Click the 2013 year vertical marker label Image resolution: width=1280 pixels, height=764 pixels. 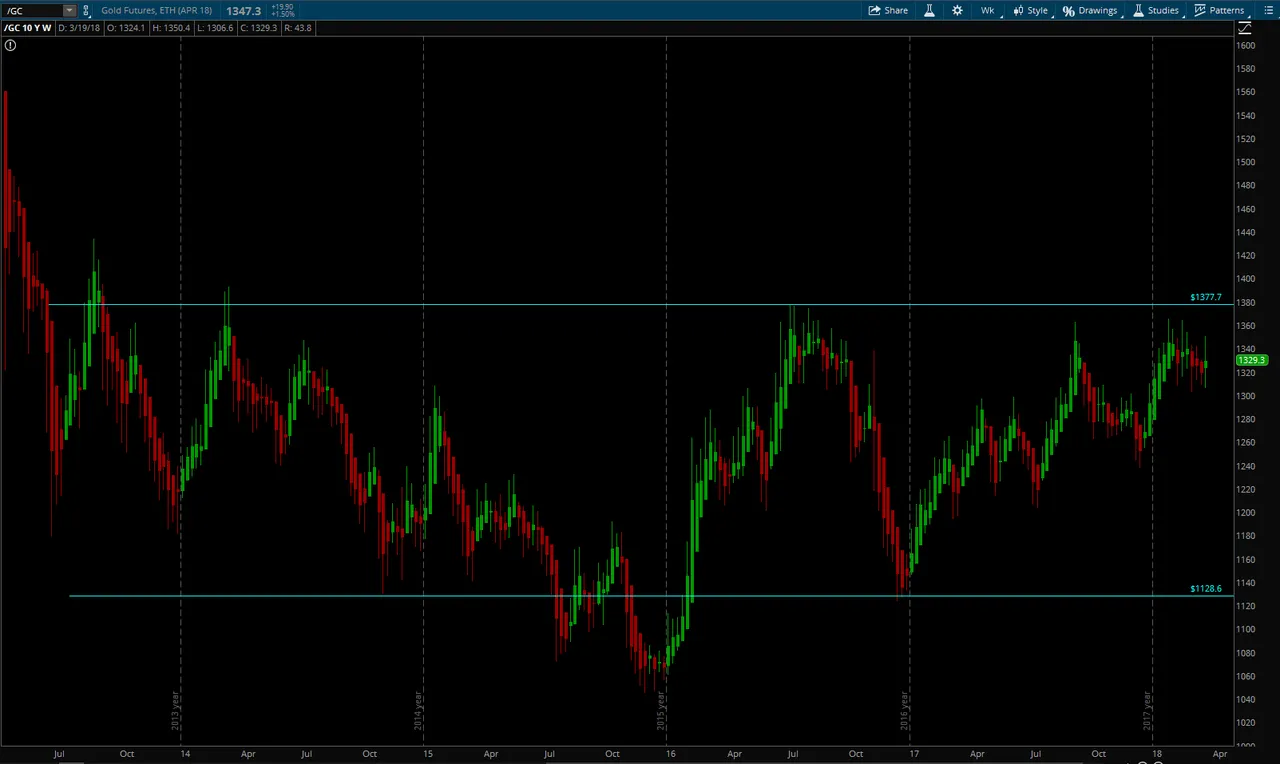(175, 710)
